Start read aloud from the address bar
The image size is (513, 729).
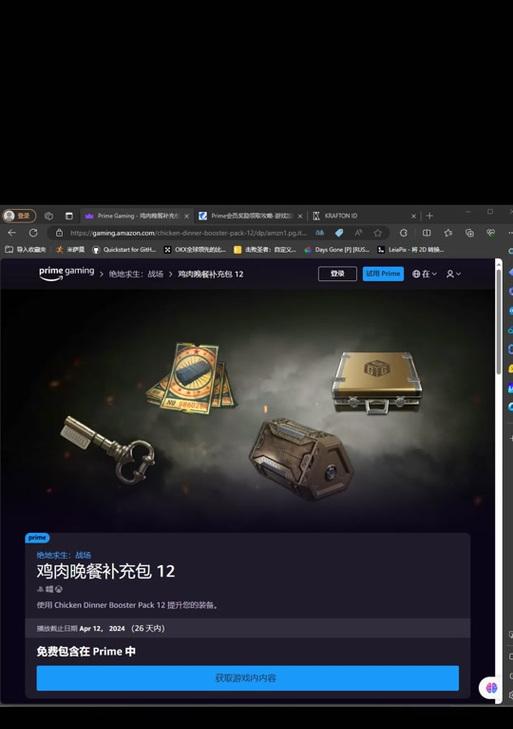pyautogui.click(x=358, y=232)
